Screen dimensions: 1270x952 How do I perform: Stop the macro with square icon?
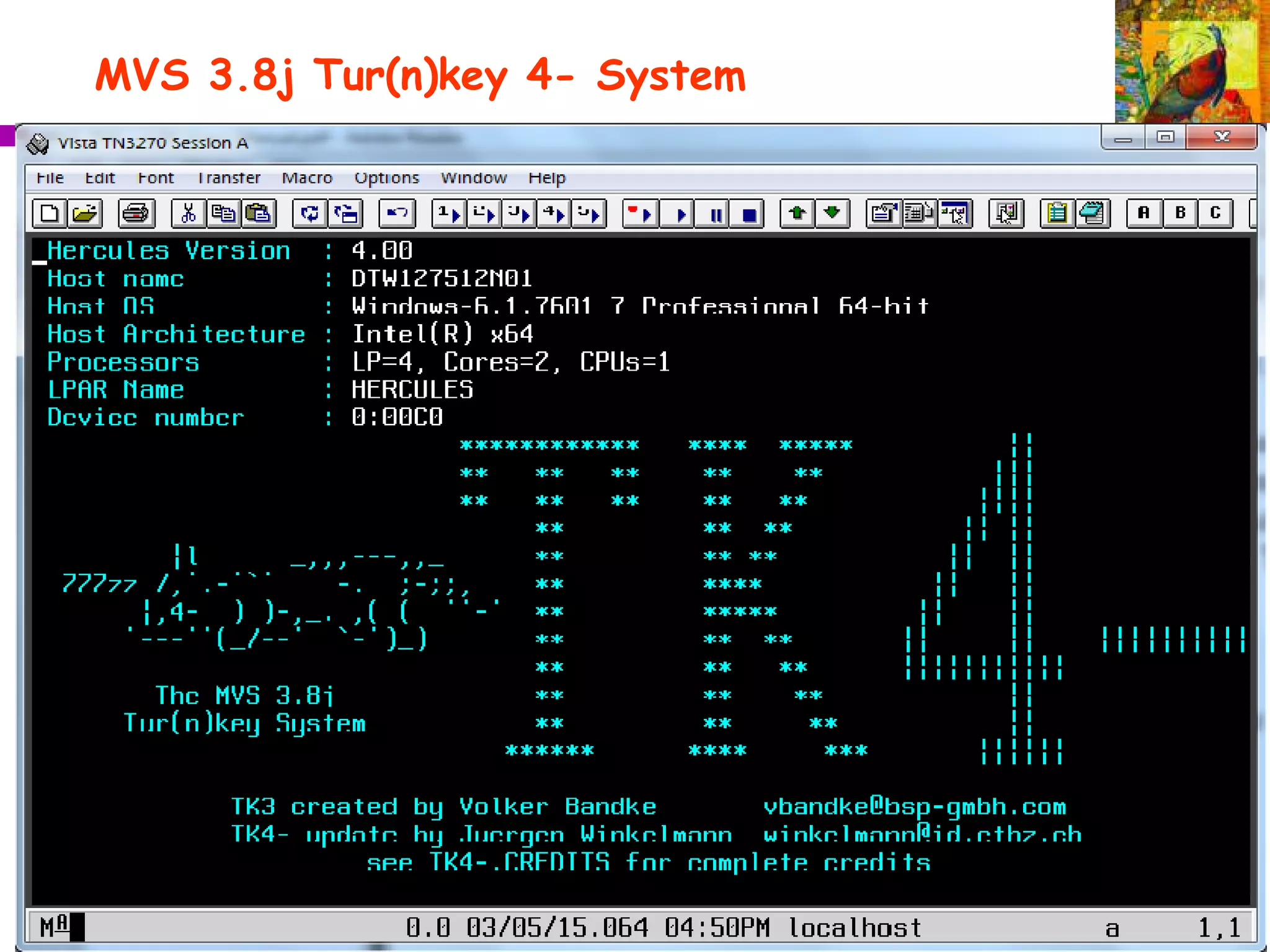click(748, 214)
